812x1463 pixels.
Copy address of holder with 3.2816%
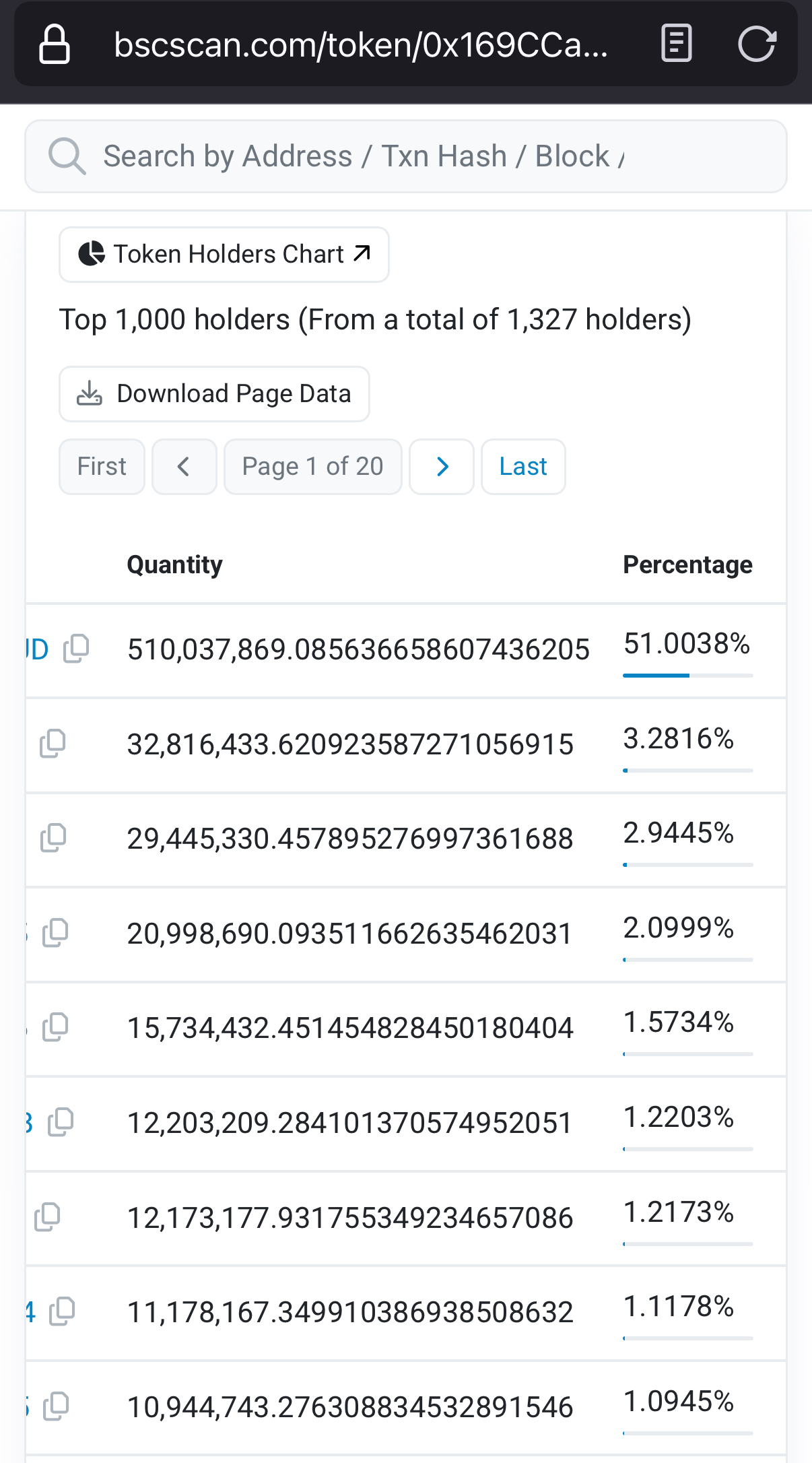[x=53, y=744]
